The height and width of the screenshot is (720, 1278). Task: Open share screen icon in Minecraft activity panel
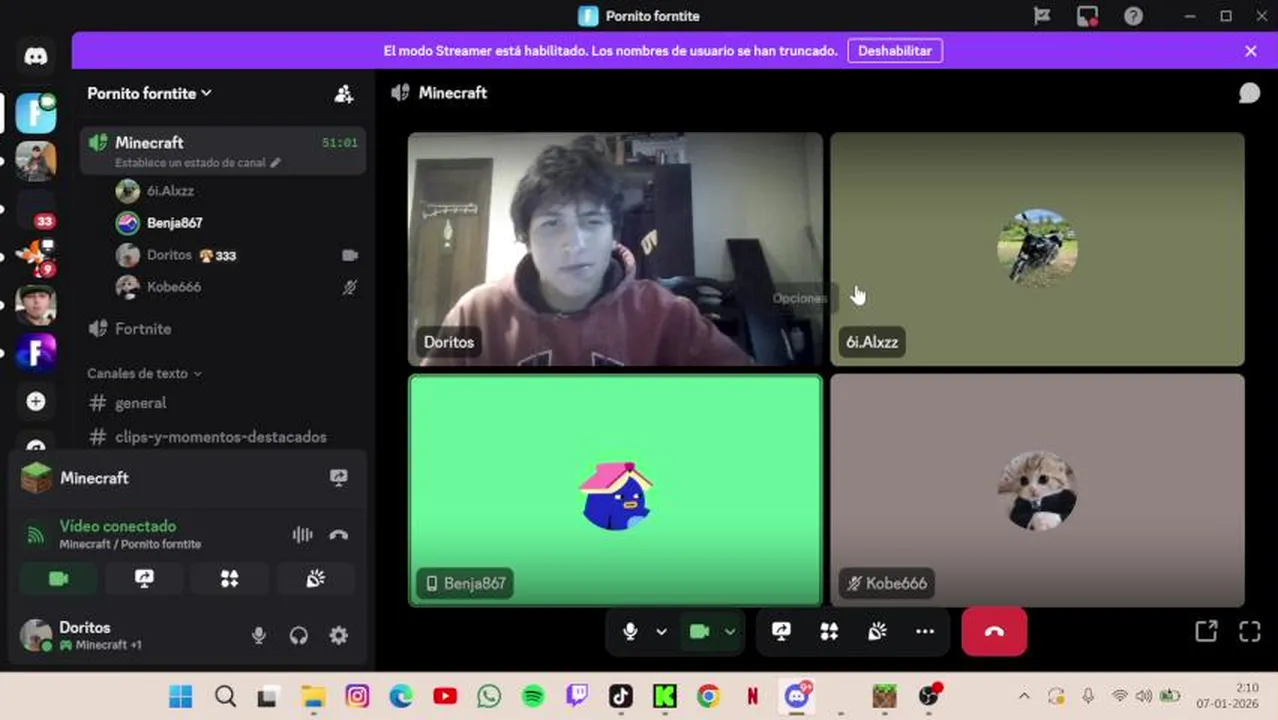pos(339,478)
